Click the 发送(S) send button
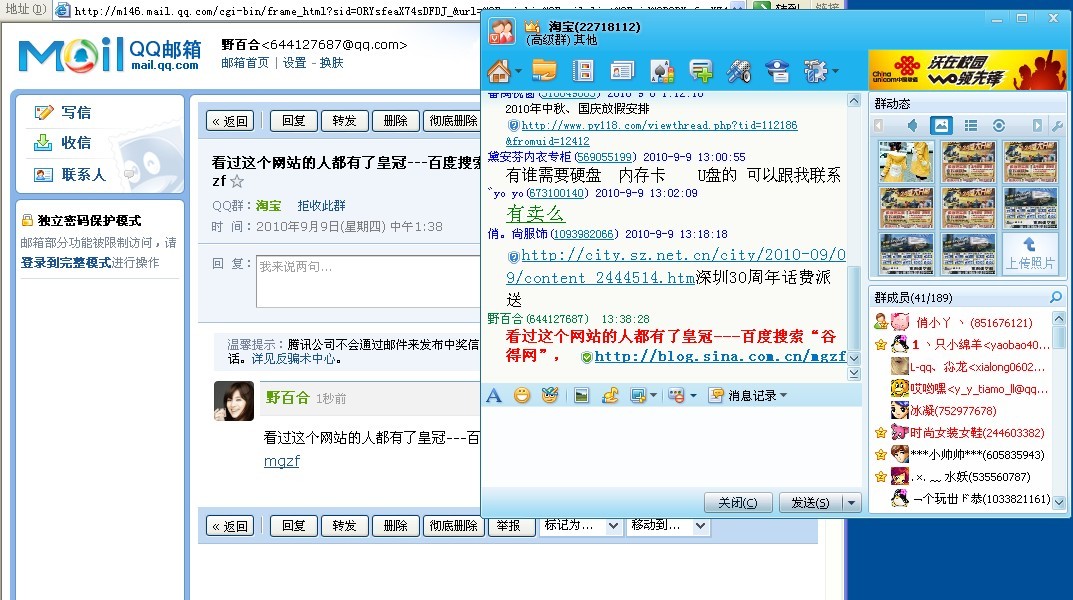This screenshot has height=600, width=1073. (x=810, y=503)
